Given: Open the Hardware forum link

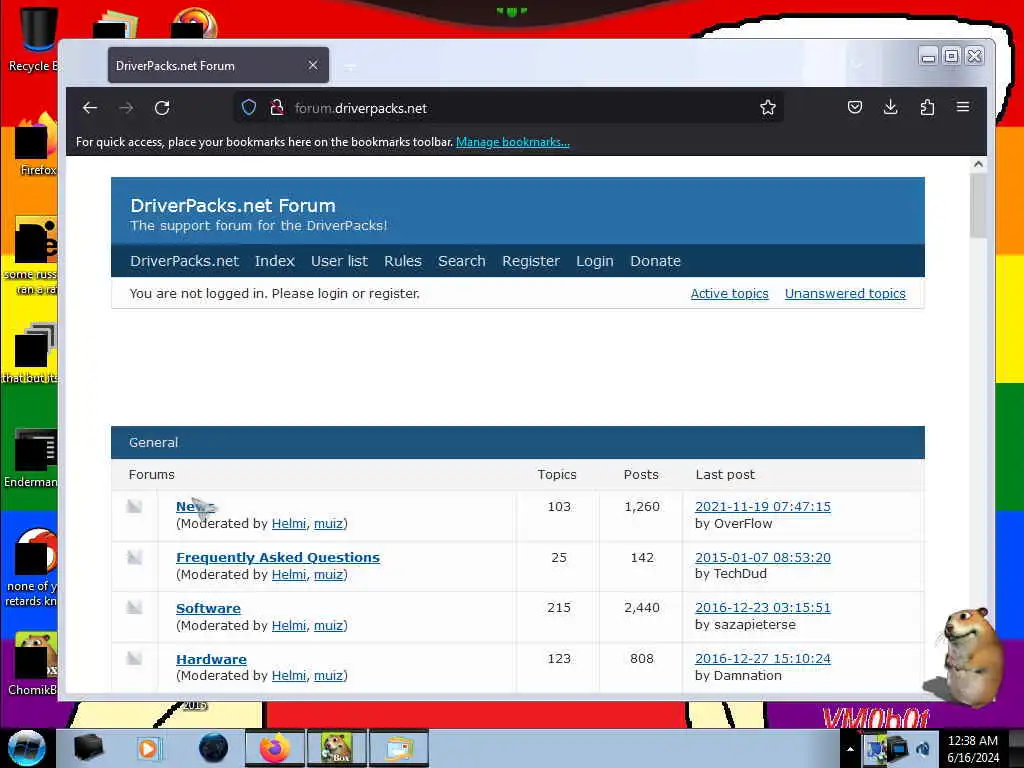Looking at the screenshot, I should click(x=212, y=659).
